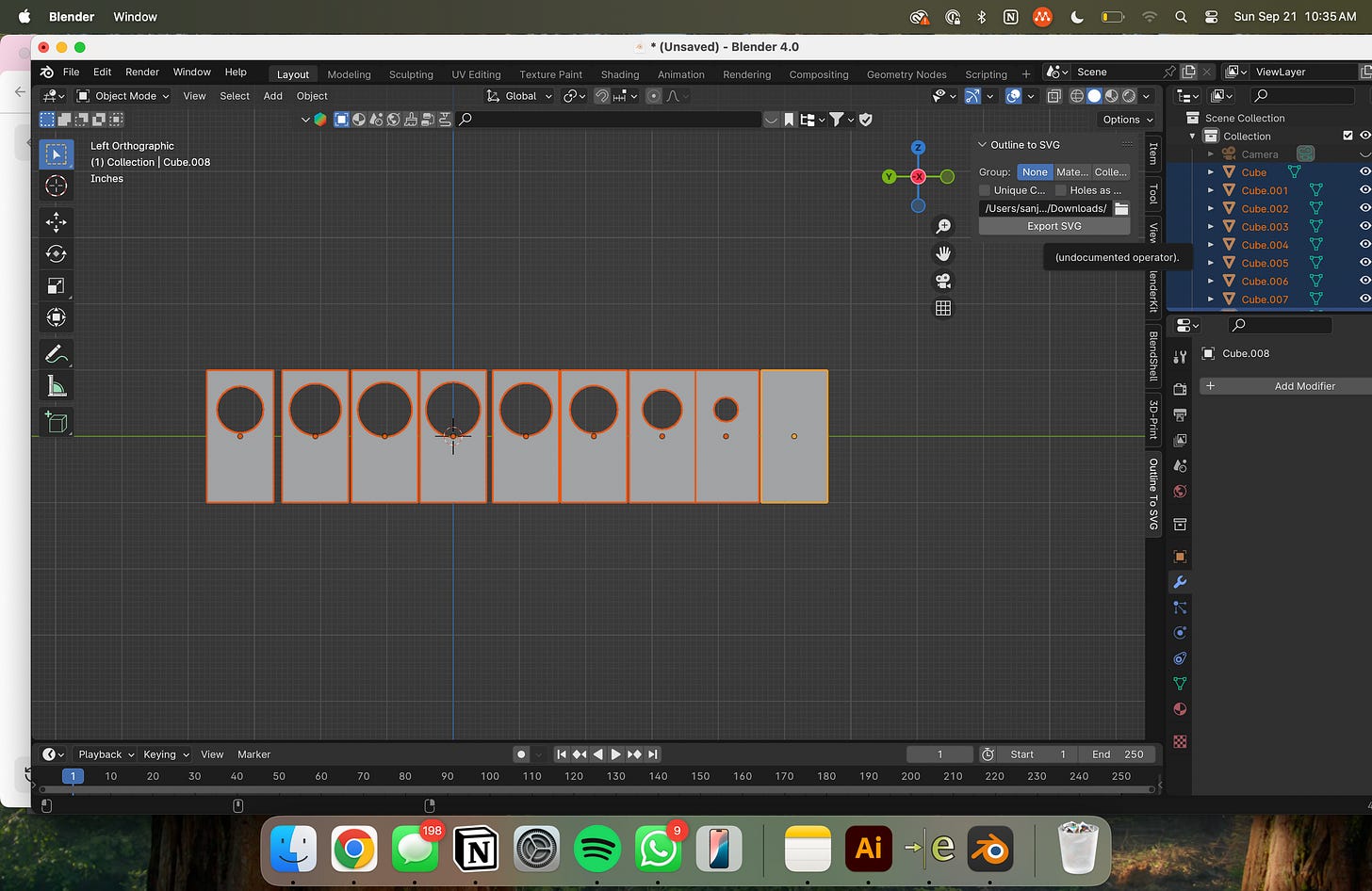Hide Cube.003 using its eye icon
The image size is (1372, 891).
1364,227
